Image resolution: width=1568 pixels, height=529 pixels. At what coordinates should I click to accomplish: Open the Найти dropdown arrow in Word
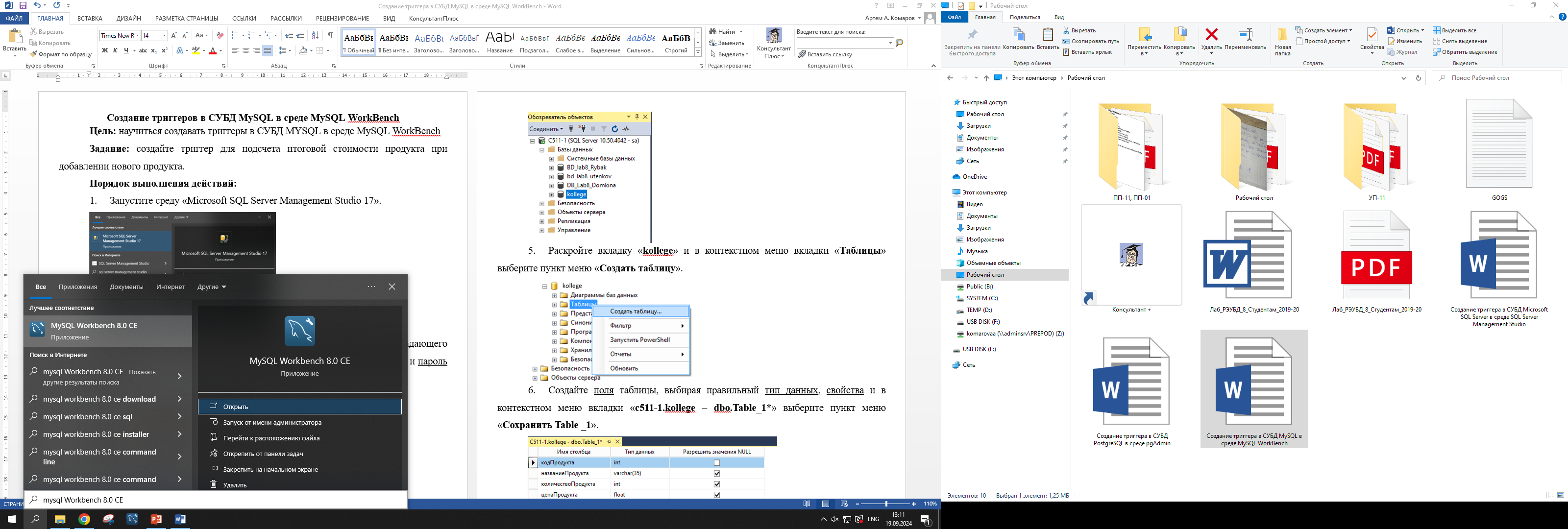tap(741, 32)
